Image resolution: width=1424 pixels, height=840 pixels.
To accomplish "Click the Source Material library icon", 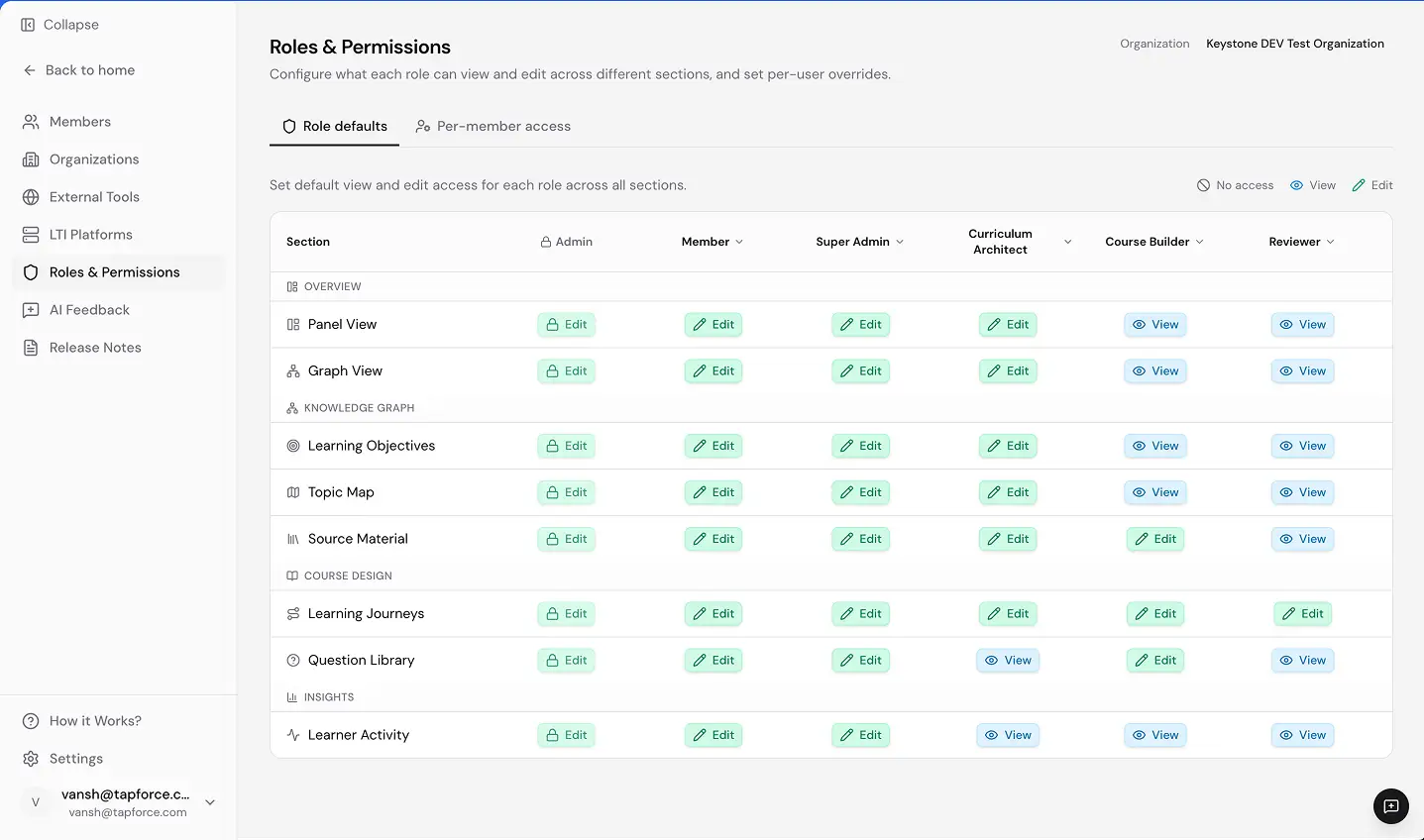I will click(x=293, y=539).
